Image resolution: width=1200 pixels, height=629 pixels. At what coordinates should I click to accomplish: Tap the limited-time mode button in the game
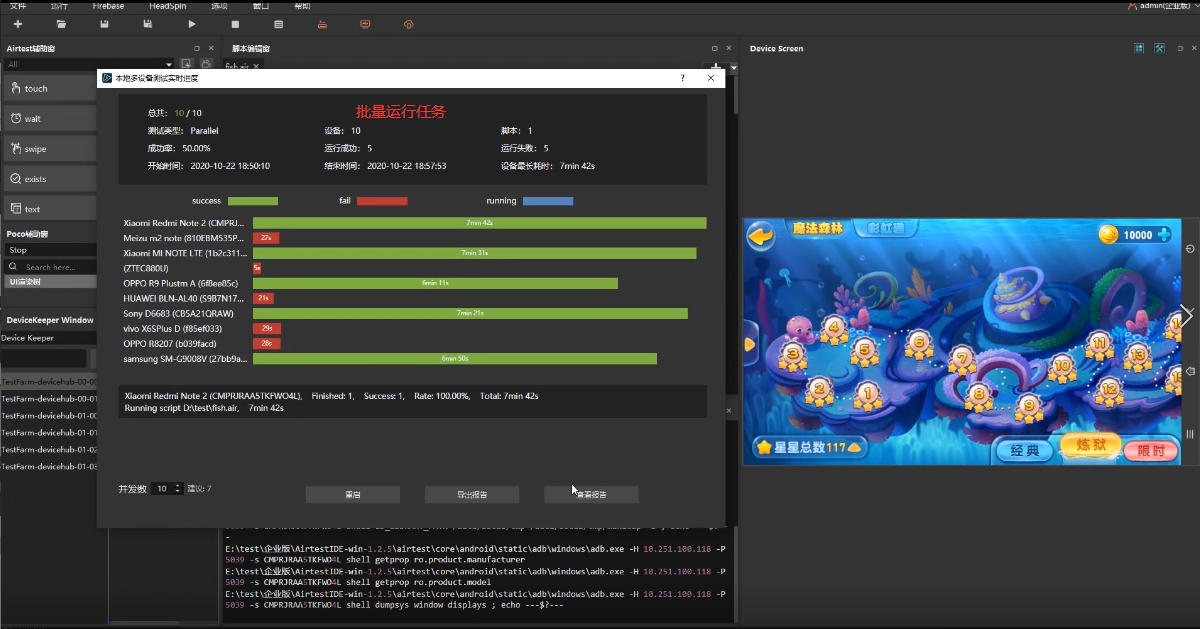1150,451
